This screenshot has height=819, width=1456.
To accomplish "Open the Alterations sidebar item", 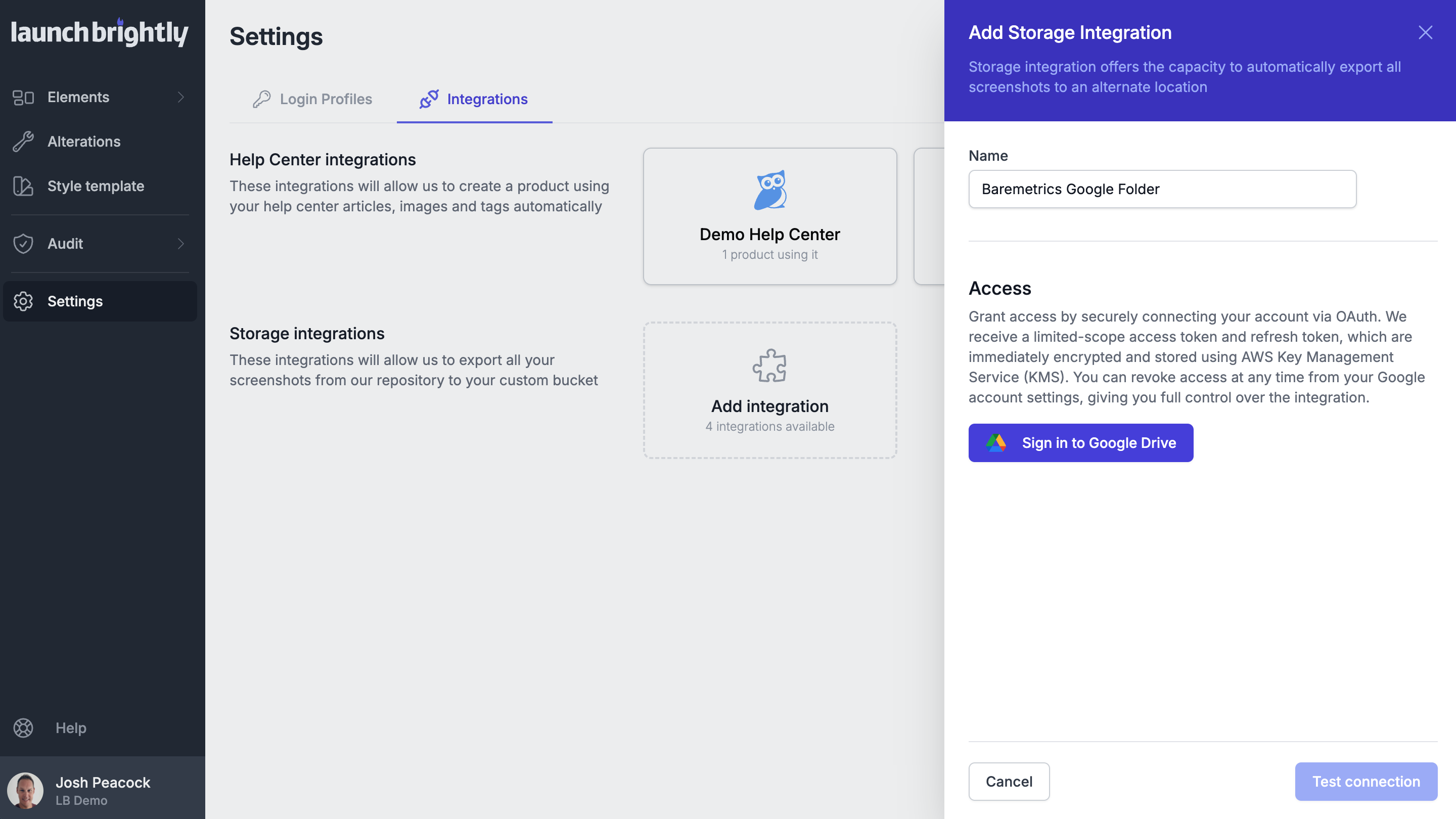I will coord(83,142).
